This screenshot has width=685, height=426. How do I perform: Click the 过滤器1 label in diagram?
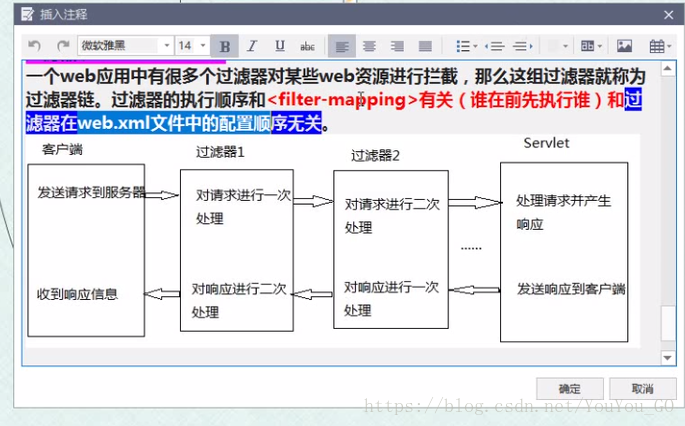[220, 152]
